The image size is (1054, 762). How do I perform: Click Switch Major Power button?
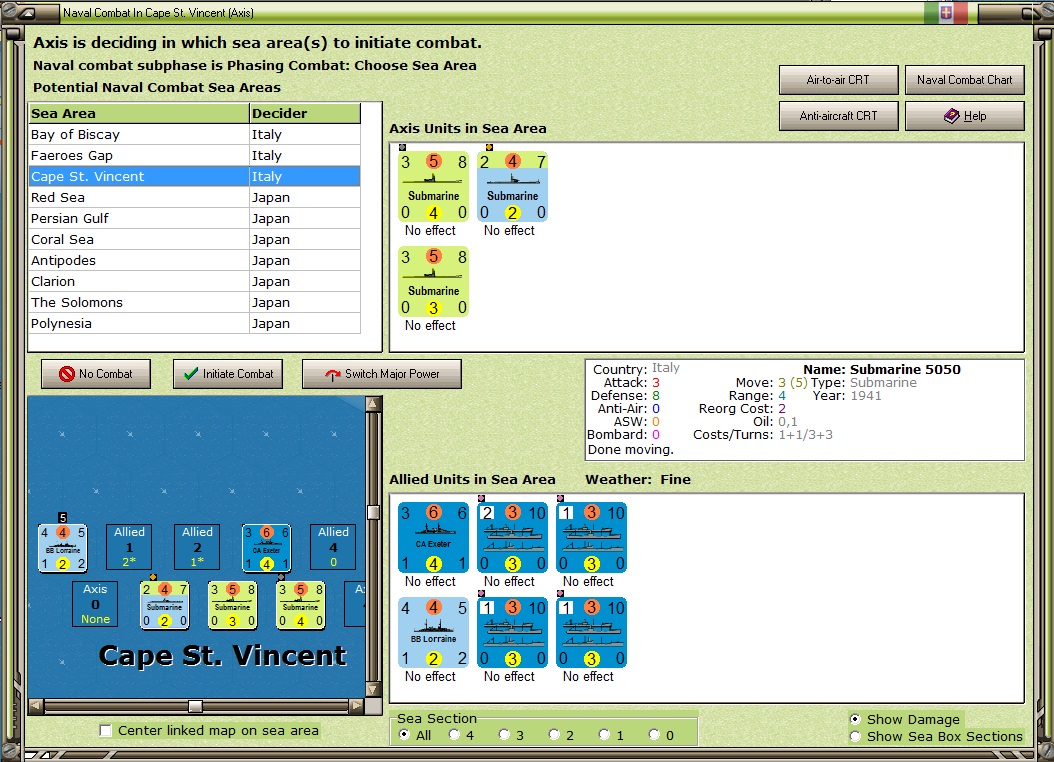coord(382,374)
